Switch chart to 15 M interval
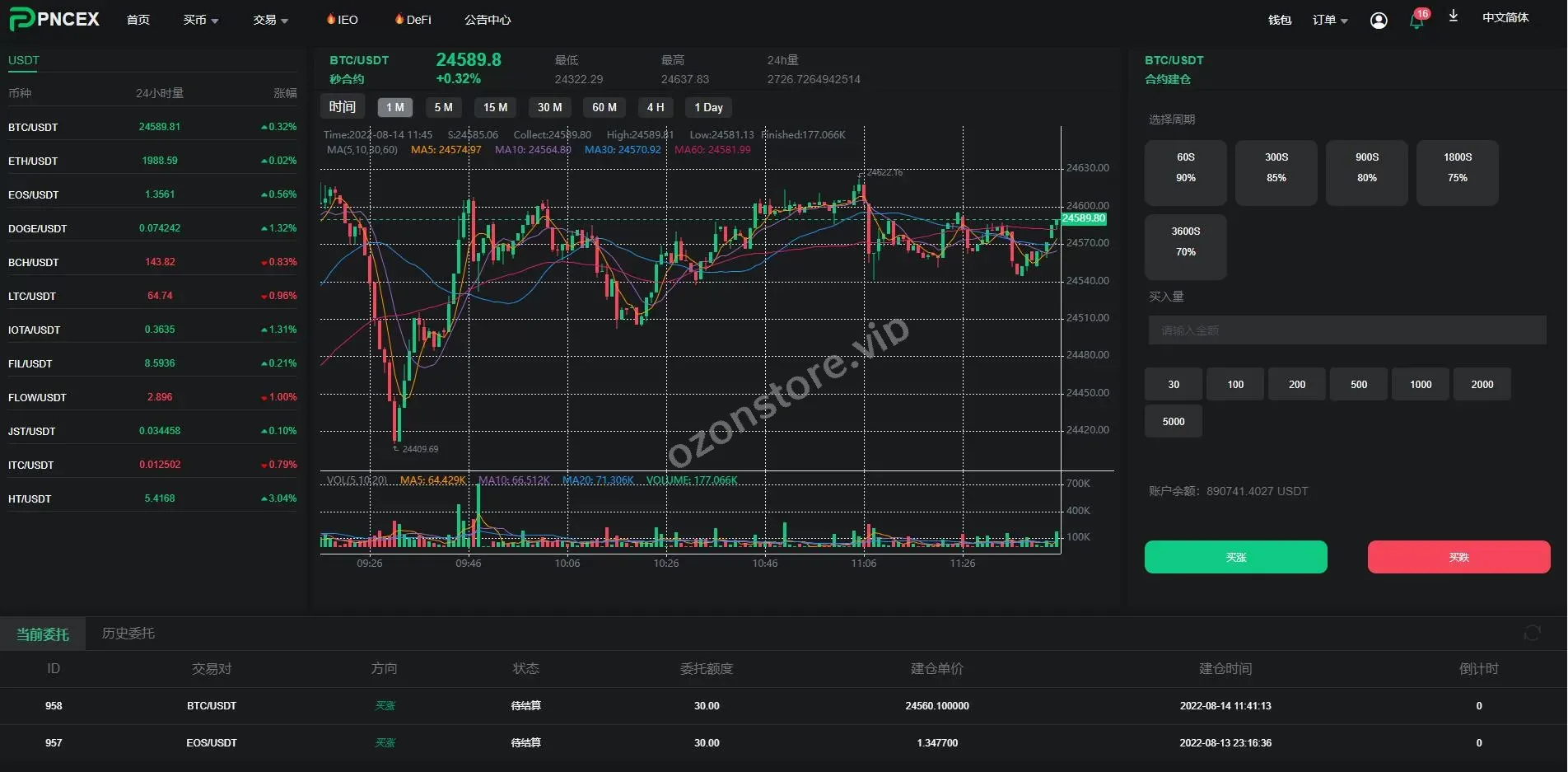This screenshot has width=1568, height=772. pyautogui.click(x=495, y=107)
